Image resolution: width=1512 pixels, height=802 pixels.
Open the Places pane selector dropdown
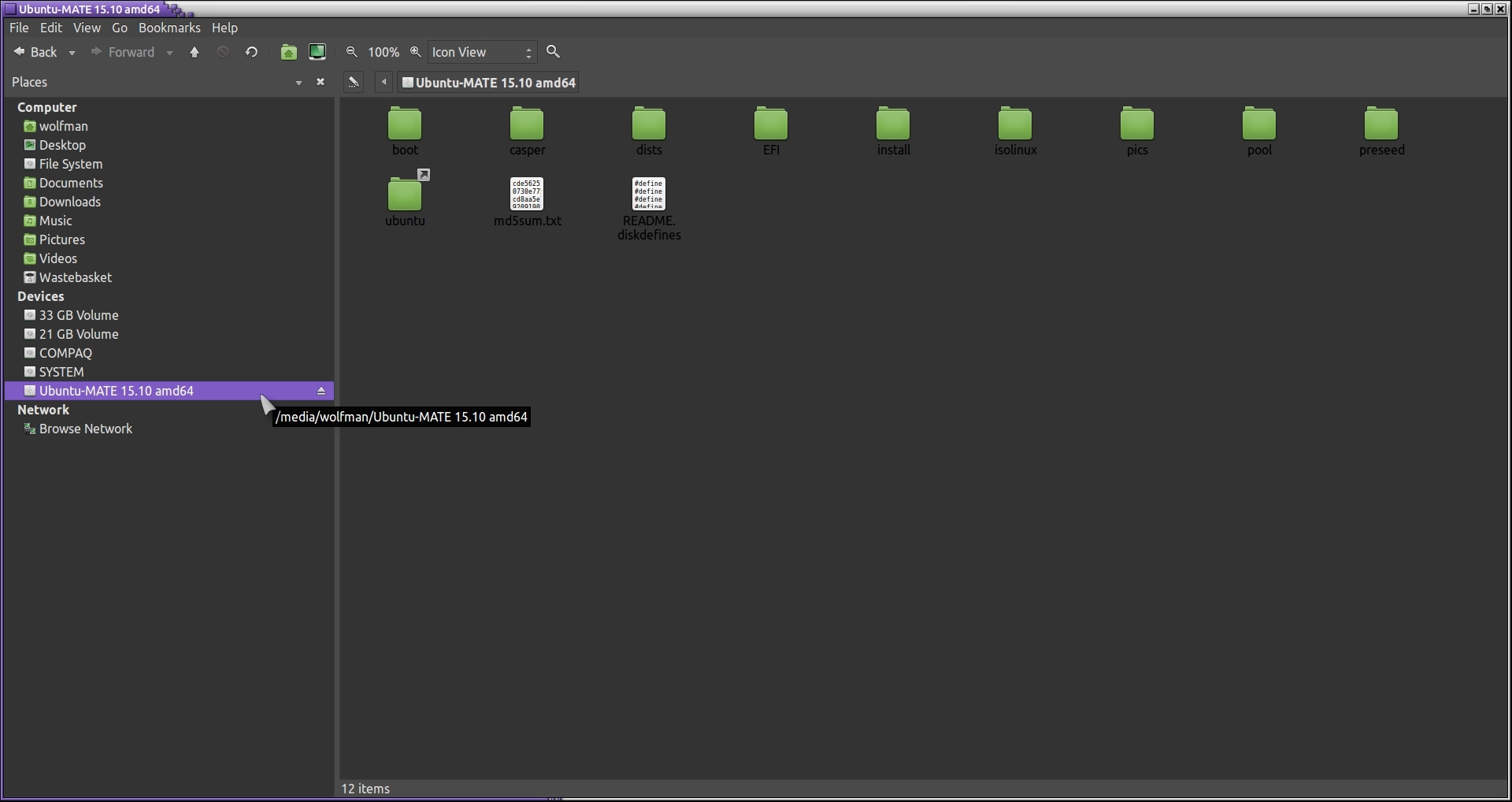tap(298, 82)
